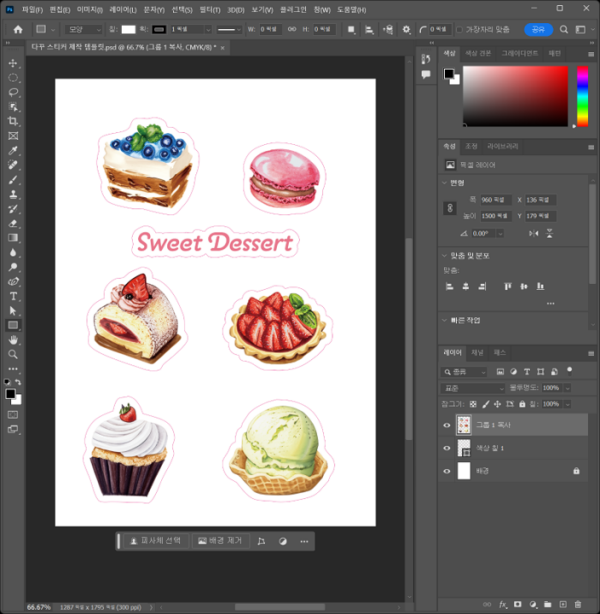Switch to the 조정 tab
The width and height of the screenshot is (600, 614).
[x=471, y=146]
